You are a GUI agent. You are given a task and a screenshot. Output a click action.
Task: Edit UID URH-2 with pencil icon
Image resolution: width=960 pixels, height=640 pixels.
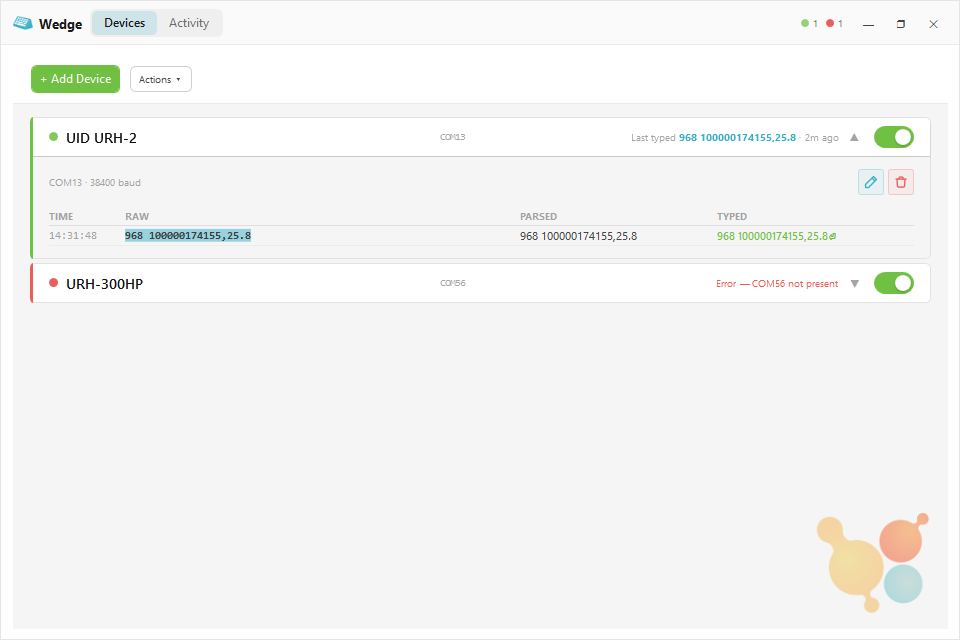pos(871,182)
